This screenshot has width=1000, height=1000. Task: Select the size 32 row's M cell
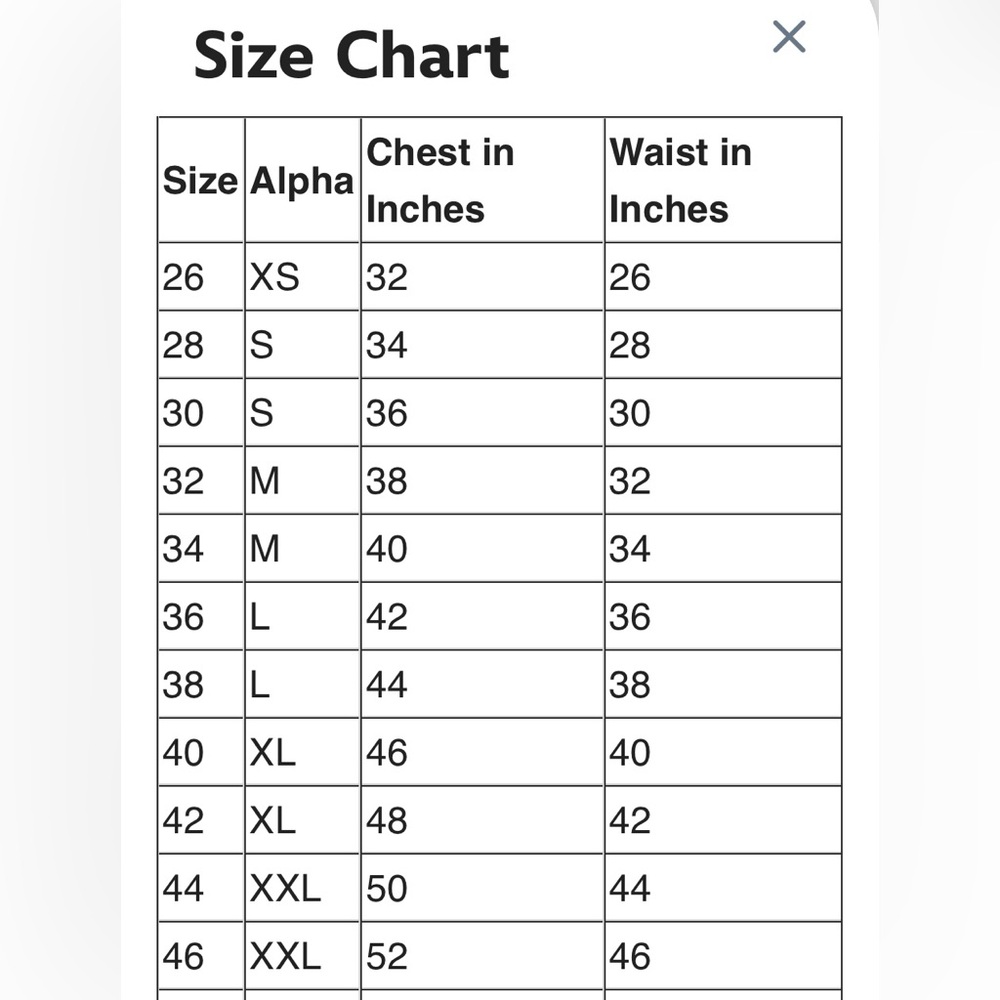point(302,481)
